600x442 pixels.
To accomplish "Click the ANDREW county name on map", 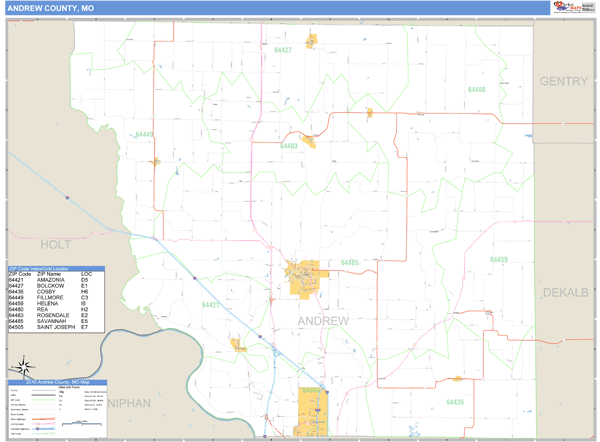I will (x=324, y=320).
